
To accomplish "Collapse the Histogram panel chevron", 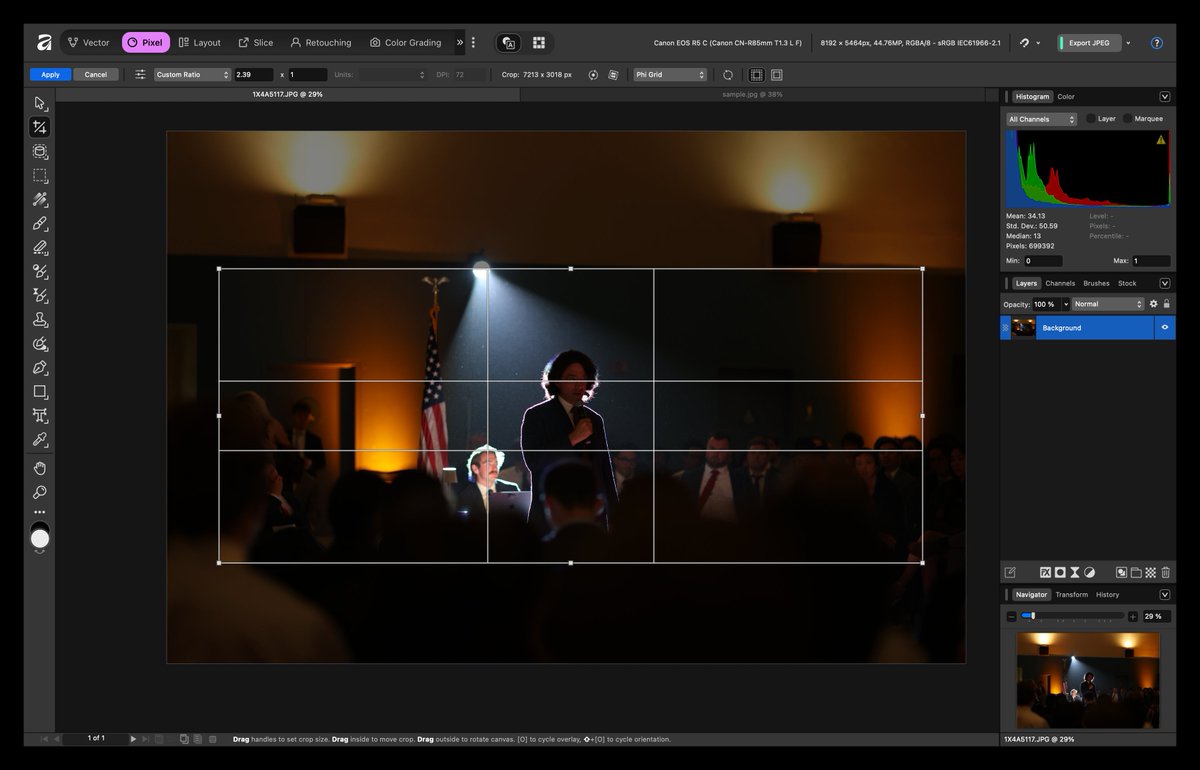I will pyautogui.click(x=1165, y=97).
